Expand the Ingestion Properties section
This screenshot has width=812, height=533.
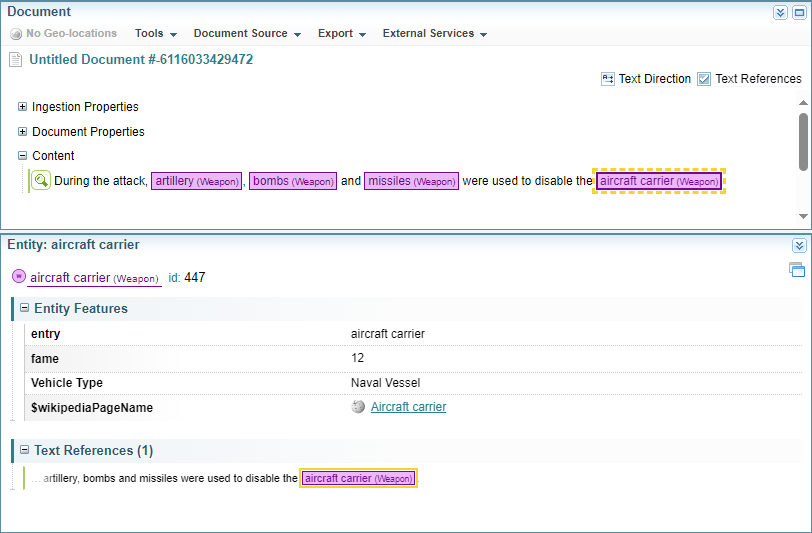click(x=23, y=107)
